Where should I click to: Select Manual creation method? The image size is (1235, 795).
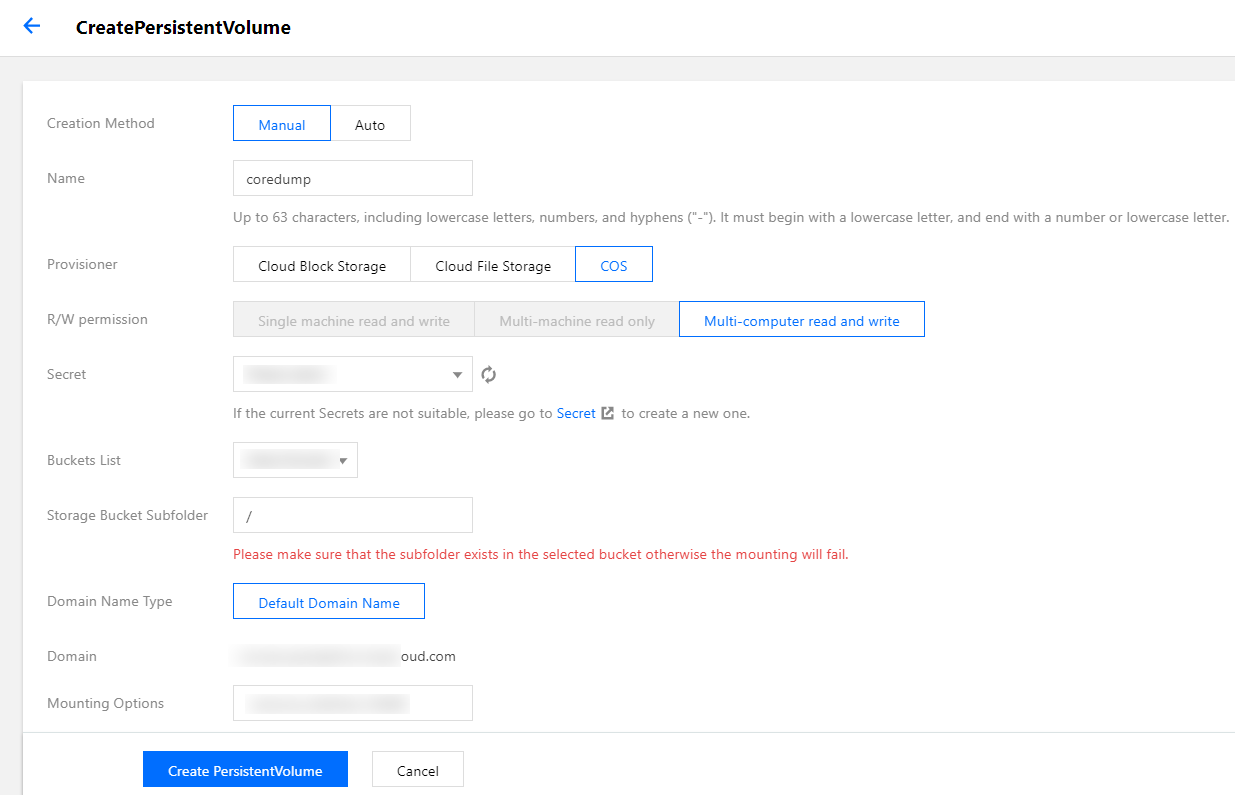point(281,124)
